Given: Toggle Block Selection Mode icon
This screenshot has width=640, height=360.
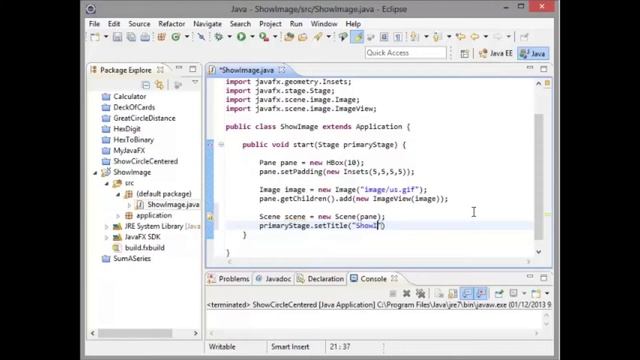Looking at the screenshot, I should tap(384, 37).
